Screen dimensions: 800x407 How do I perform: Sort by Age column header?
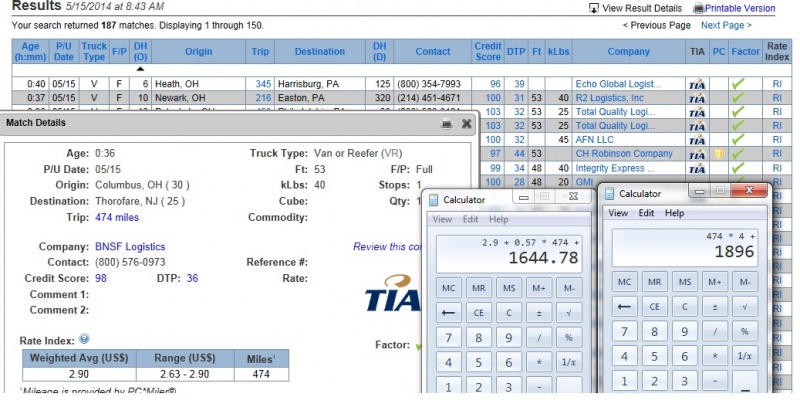pyautogui.click(x=30, y=52)
